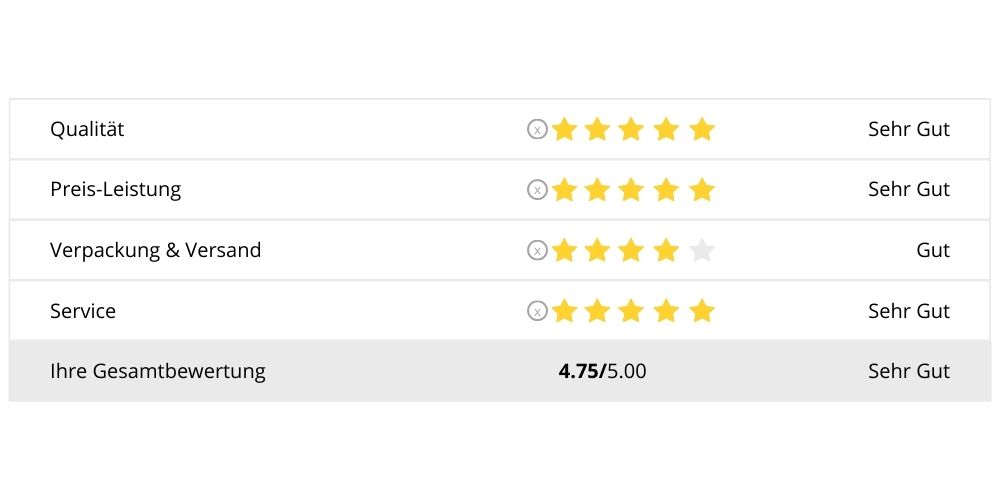The image size is (1000, 500).
Task: Clear the Service rating x icon
Action: pyautogui.click(x=537, y=311)
